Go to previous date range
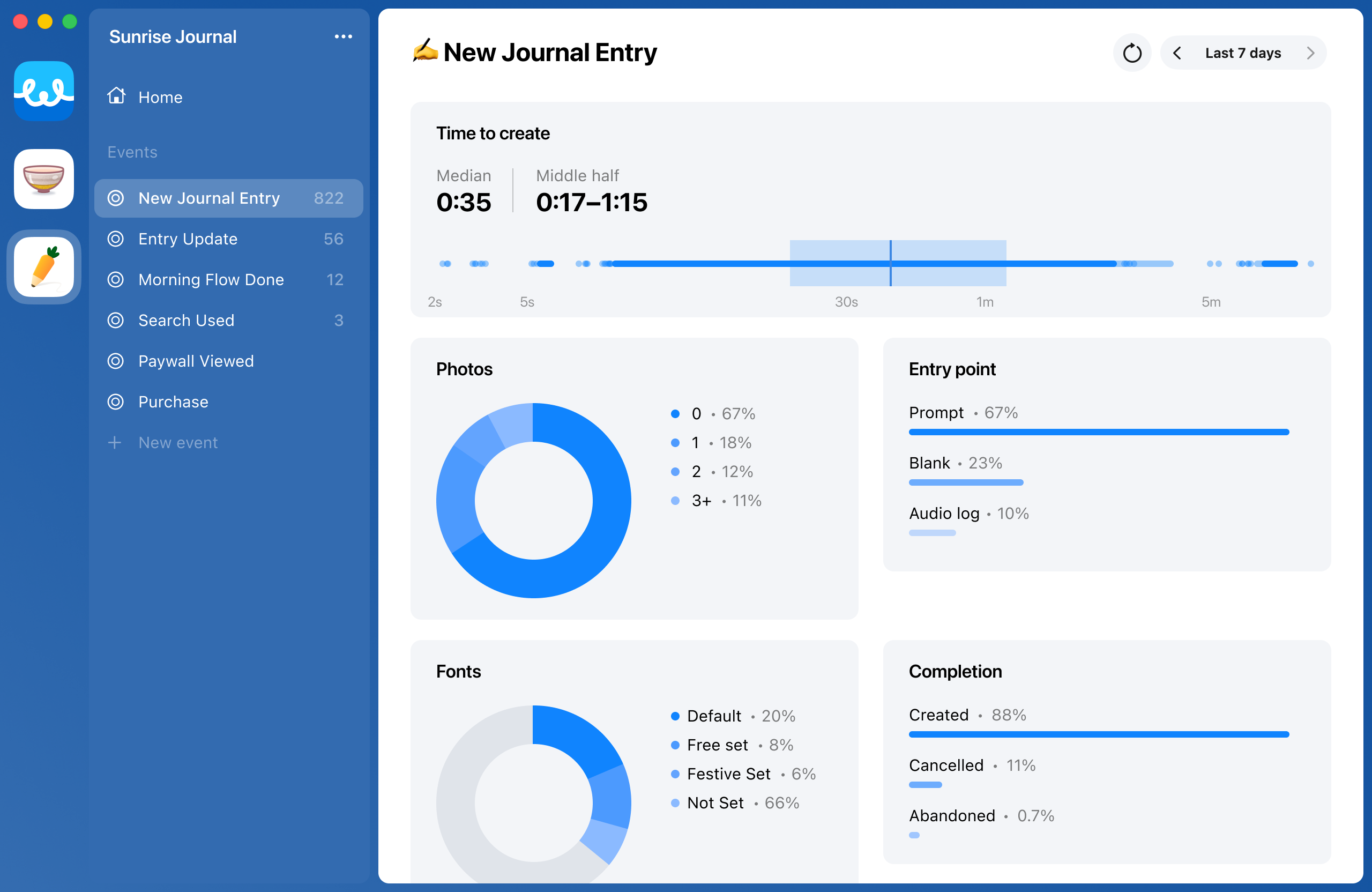 point(1177,53)
